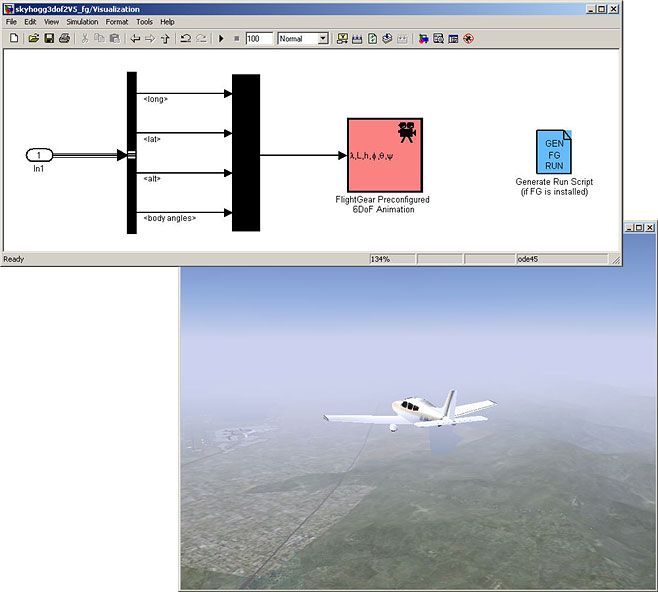Click the Copy icon in toolbar
Viewport: 658px width, 592px height.
[x=99, y=39]
